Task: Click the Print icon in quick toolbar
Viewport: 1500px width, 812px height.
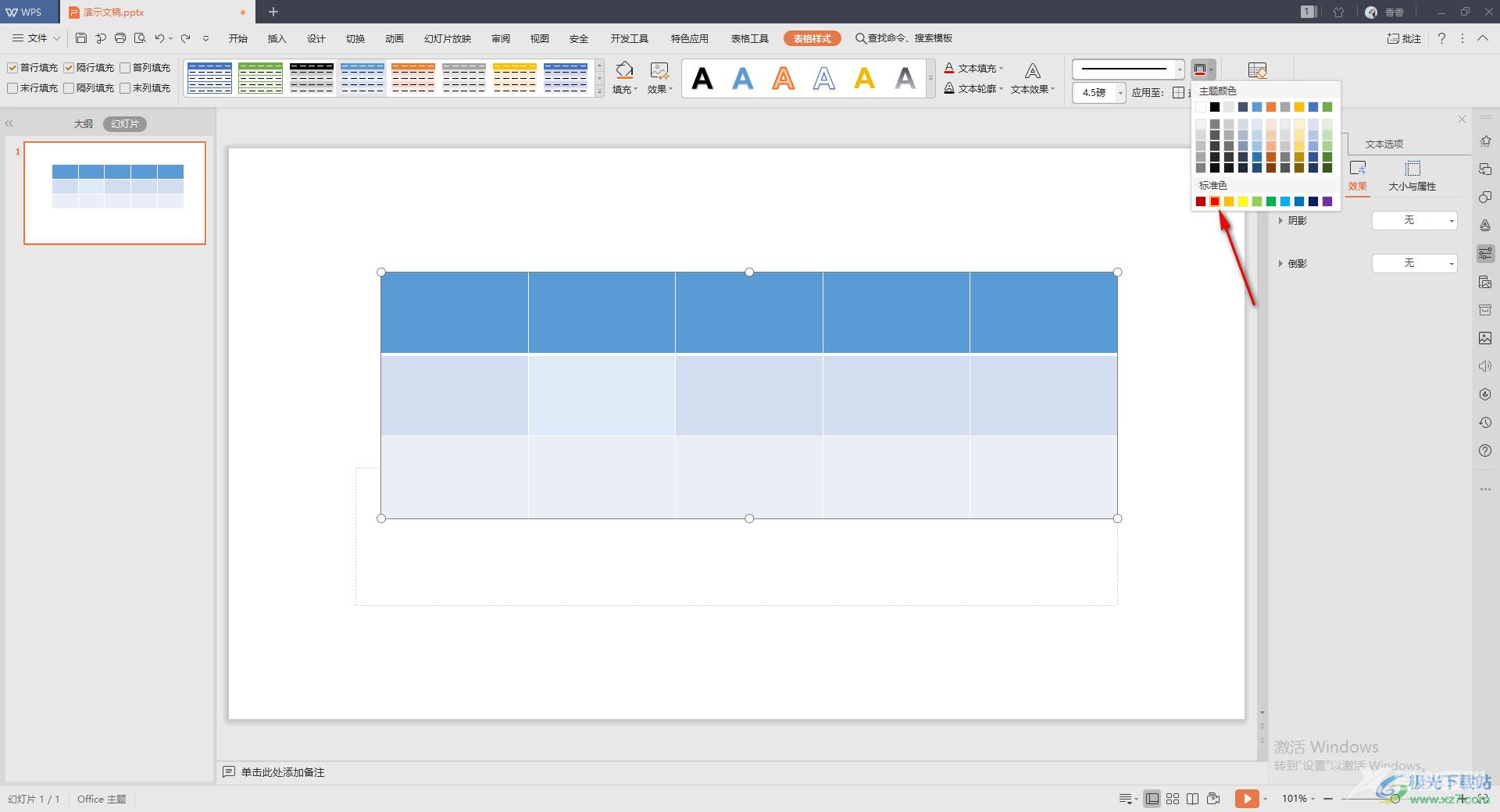Action: click(120, 38)
